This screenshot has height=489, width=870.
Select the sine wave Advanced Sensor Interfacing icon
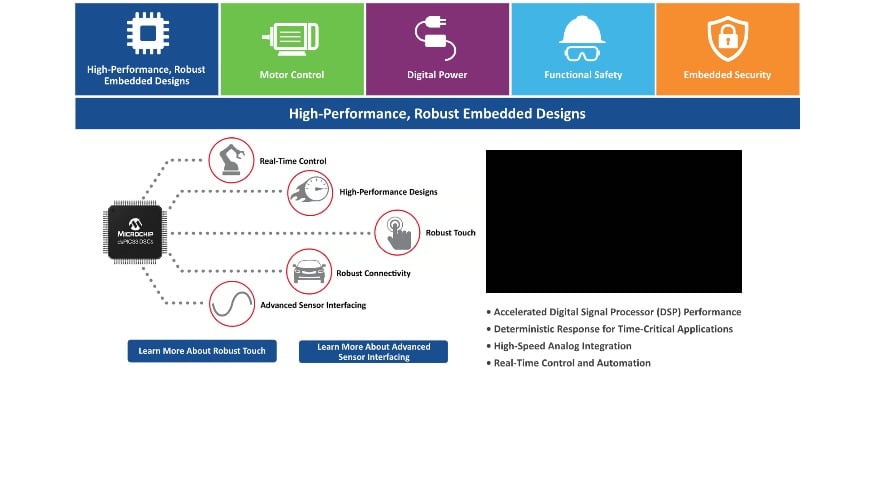[231, 304]
